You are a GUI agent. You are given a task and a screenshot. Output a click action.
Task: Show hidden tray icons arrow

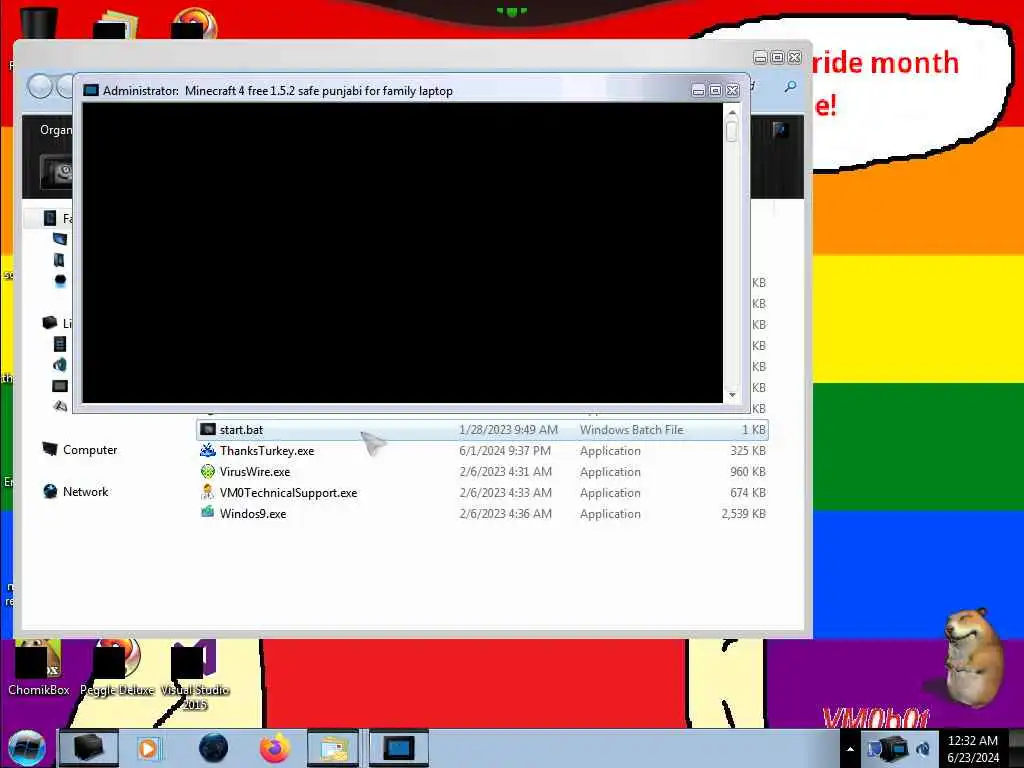coord(850,749)
